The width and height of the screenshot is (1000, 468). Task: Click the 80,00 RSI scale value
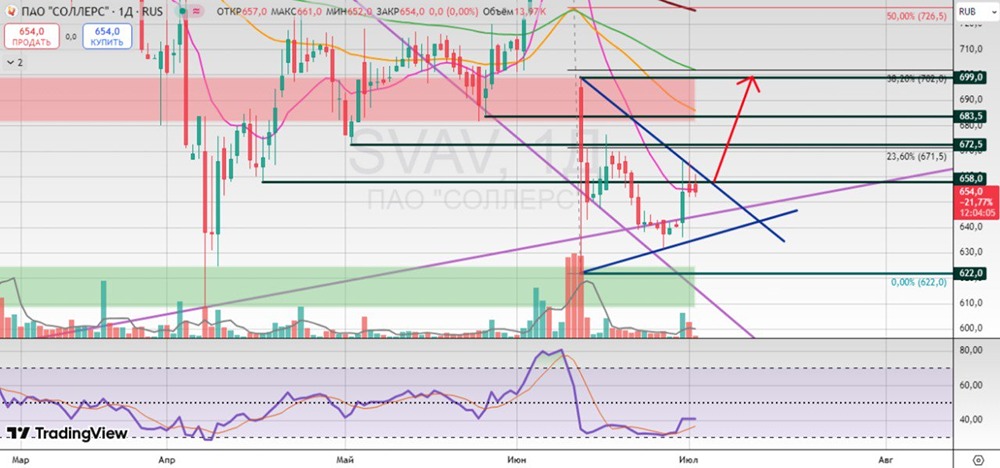click(971, 351)
